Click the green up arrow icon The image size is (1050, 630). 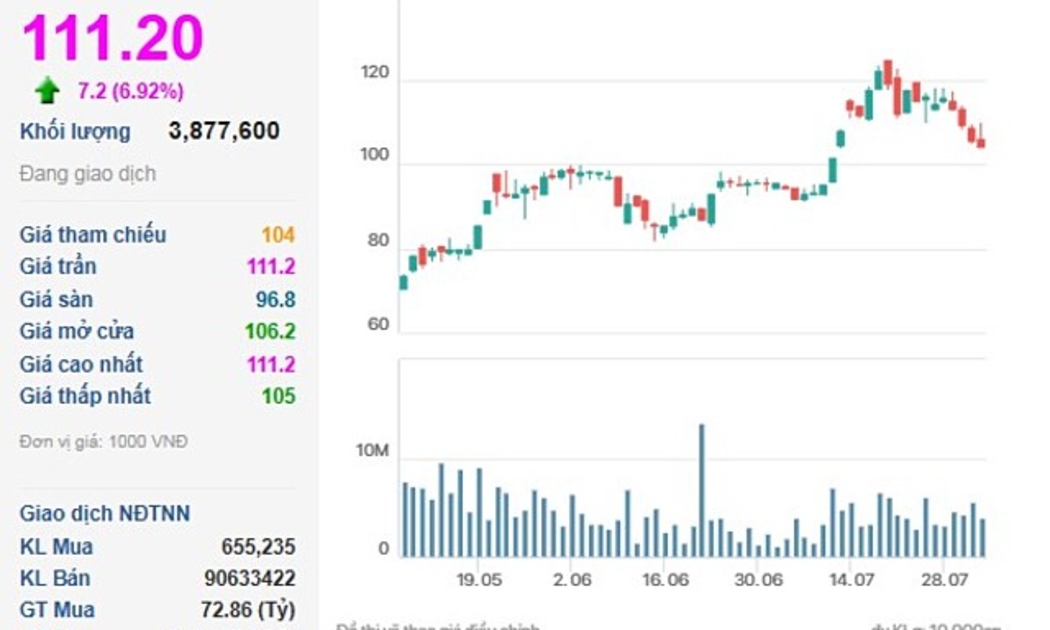(x=47, y=91)
